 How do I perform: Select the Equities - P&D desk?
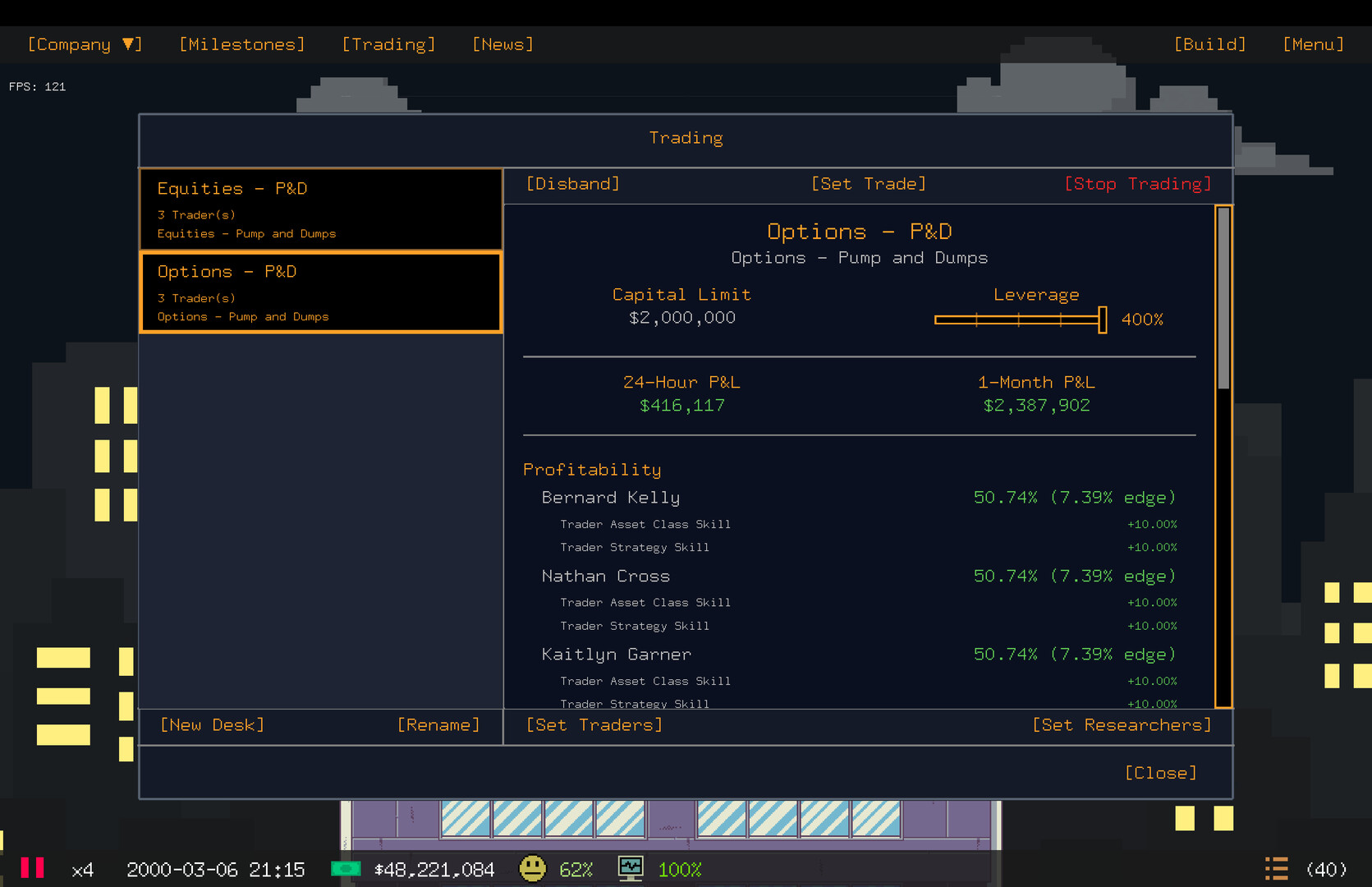coord(321,209)
